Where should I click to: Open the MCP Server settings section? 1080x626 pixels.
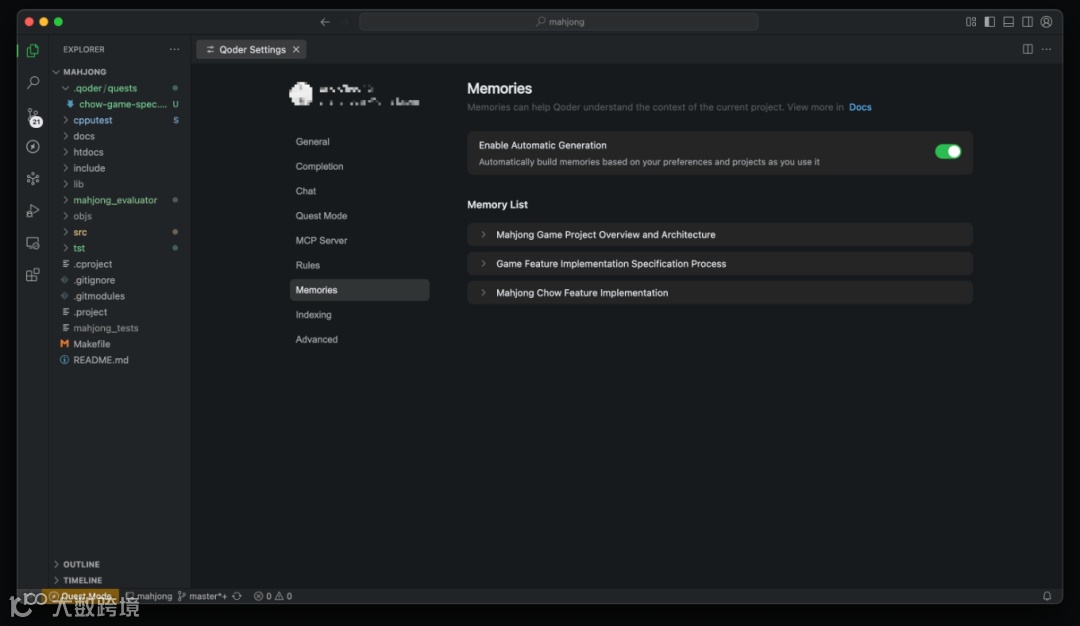[x=321, y=241]
